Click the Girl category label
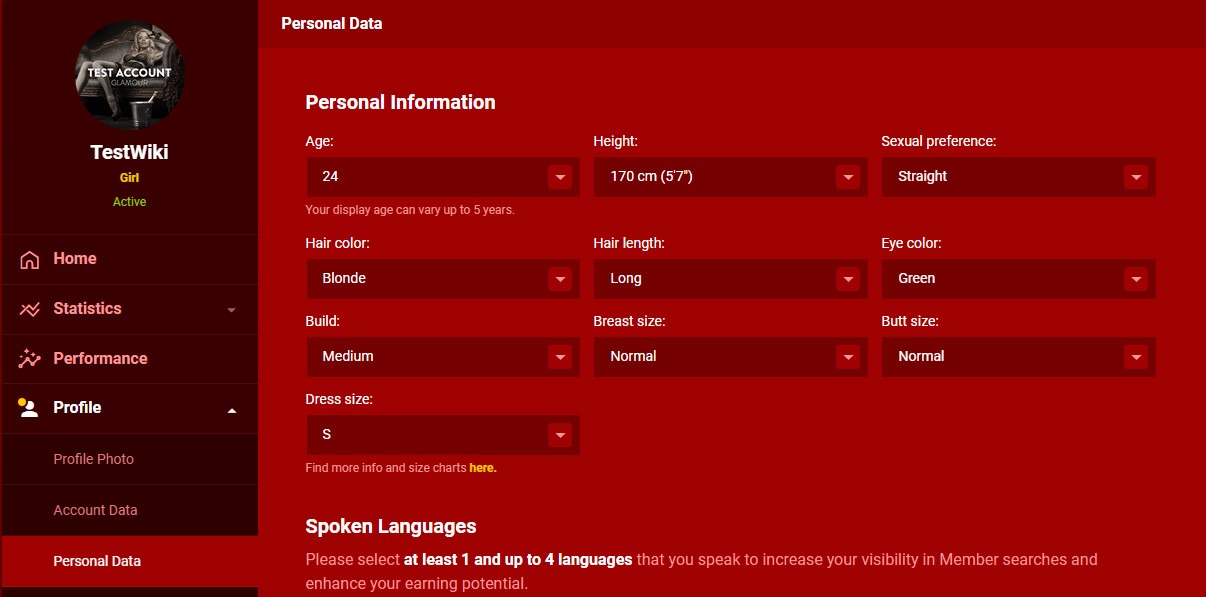Viewport: 1206px width, 597px height. [129, 178]
